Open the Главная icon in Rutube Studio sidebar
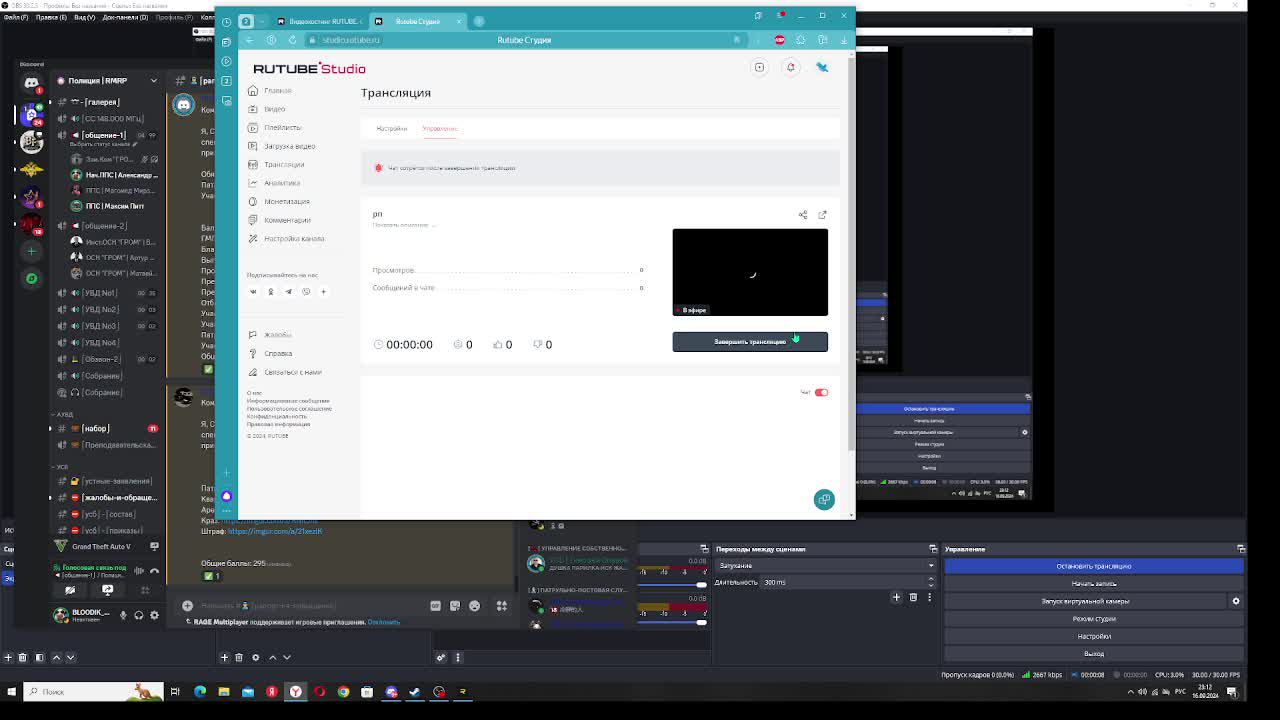1280x720 pixels. pyautogui.click(x=253, y=91)
